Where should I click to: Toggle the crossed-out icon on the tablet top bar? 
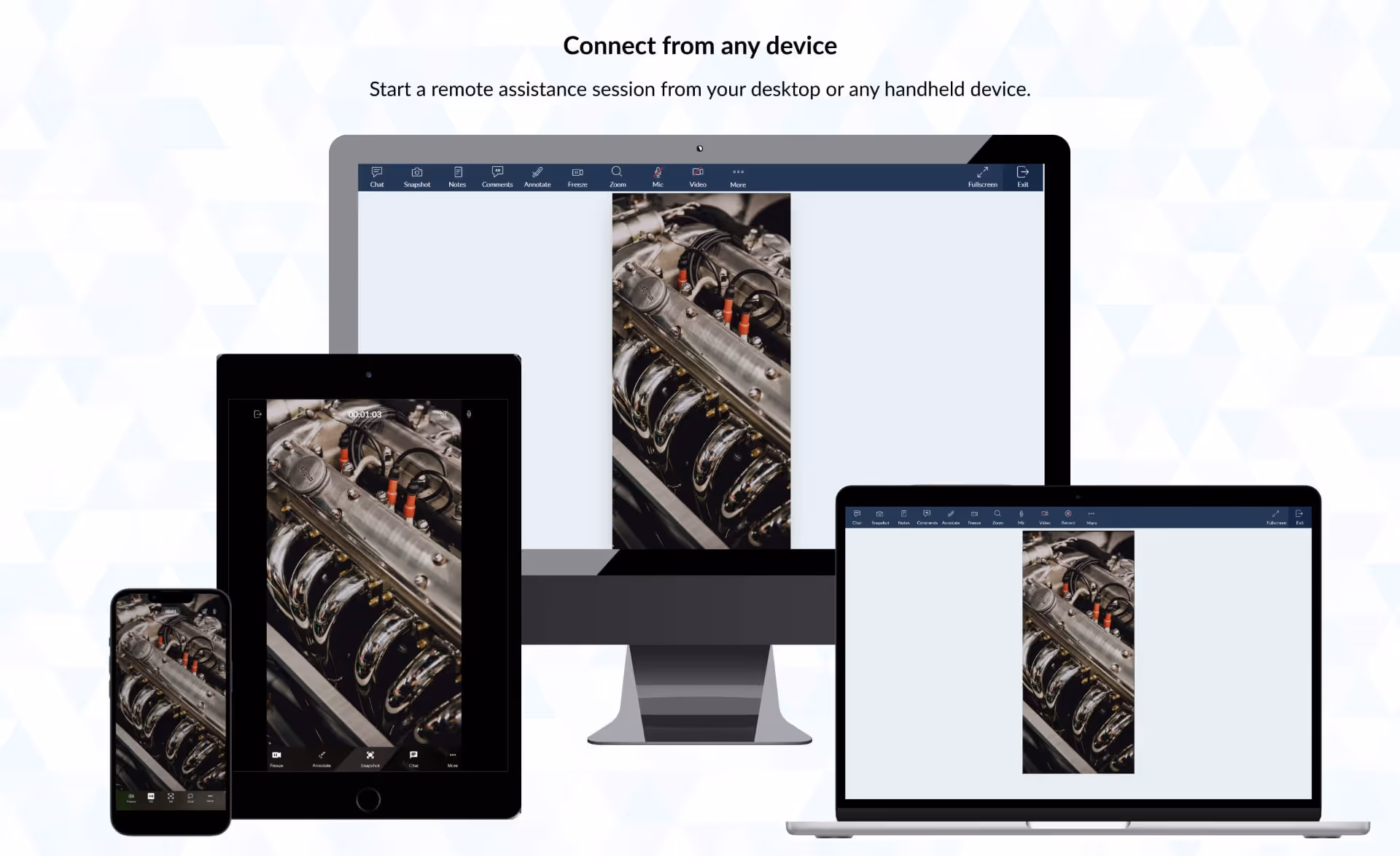pos(443,414)
